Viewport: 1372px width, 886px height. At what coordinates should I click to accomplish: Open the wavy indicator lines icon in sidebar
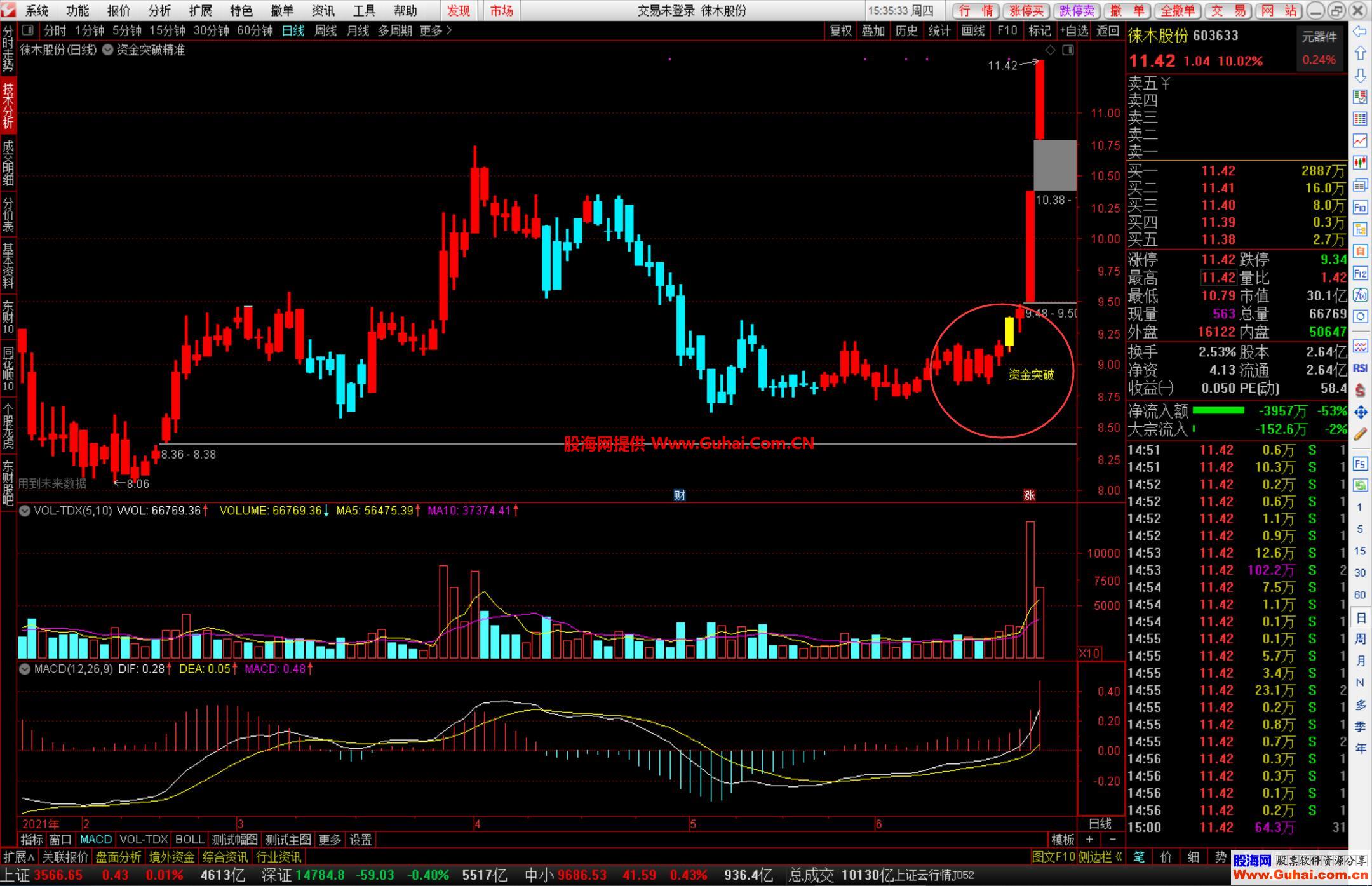pyautogui.click(x=1360, y=346)
